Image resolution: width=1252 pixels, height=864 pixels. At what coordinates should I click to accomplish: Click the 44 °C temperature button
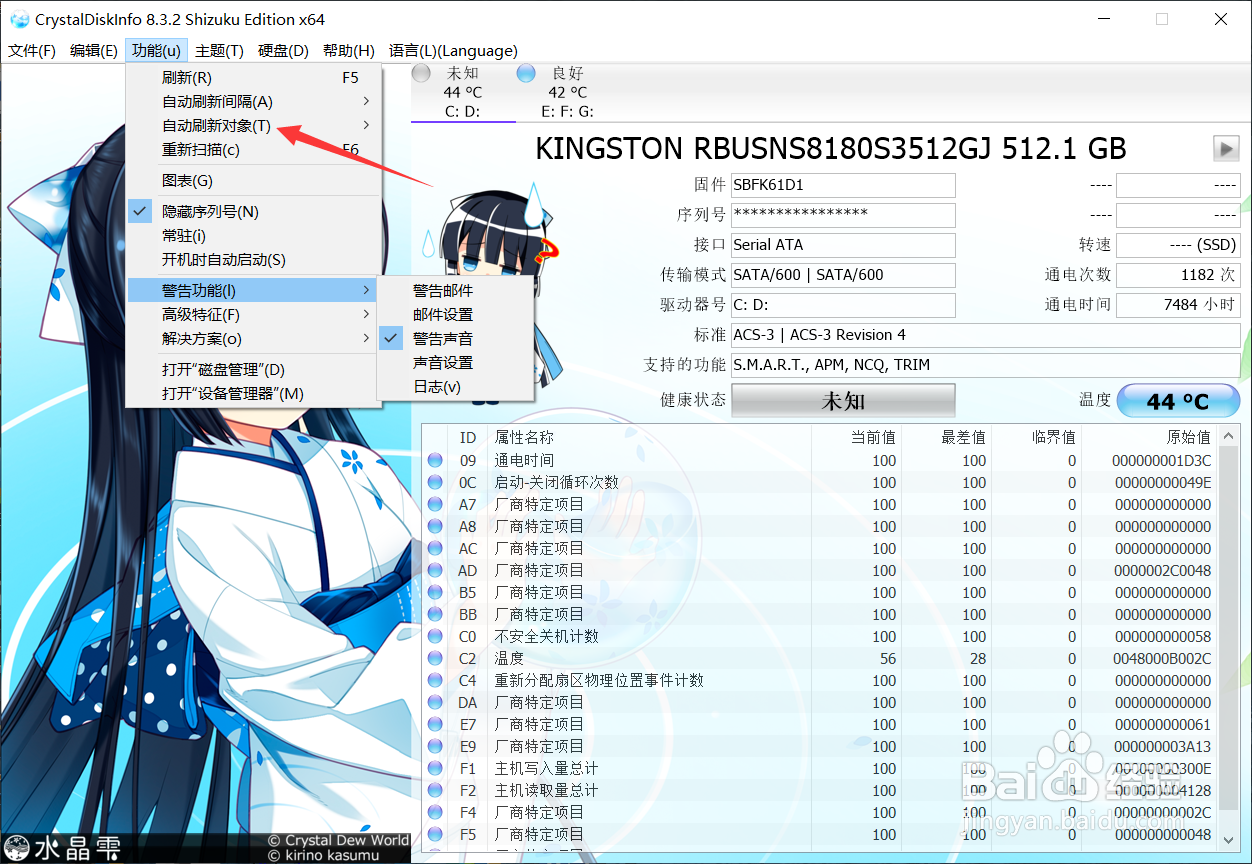(1178, 401)
